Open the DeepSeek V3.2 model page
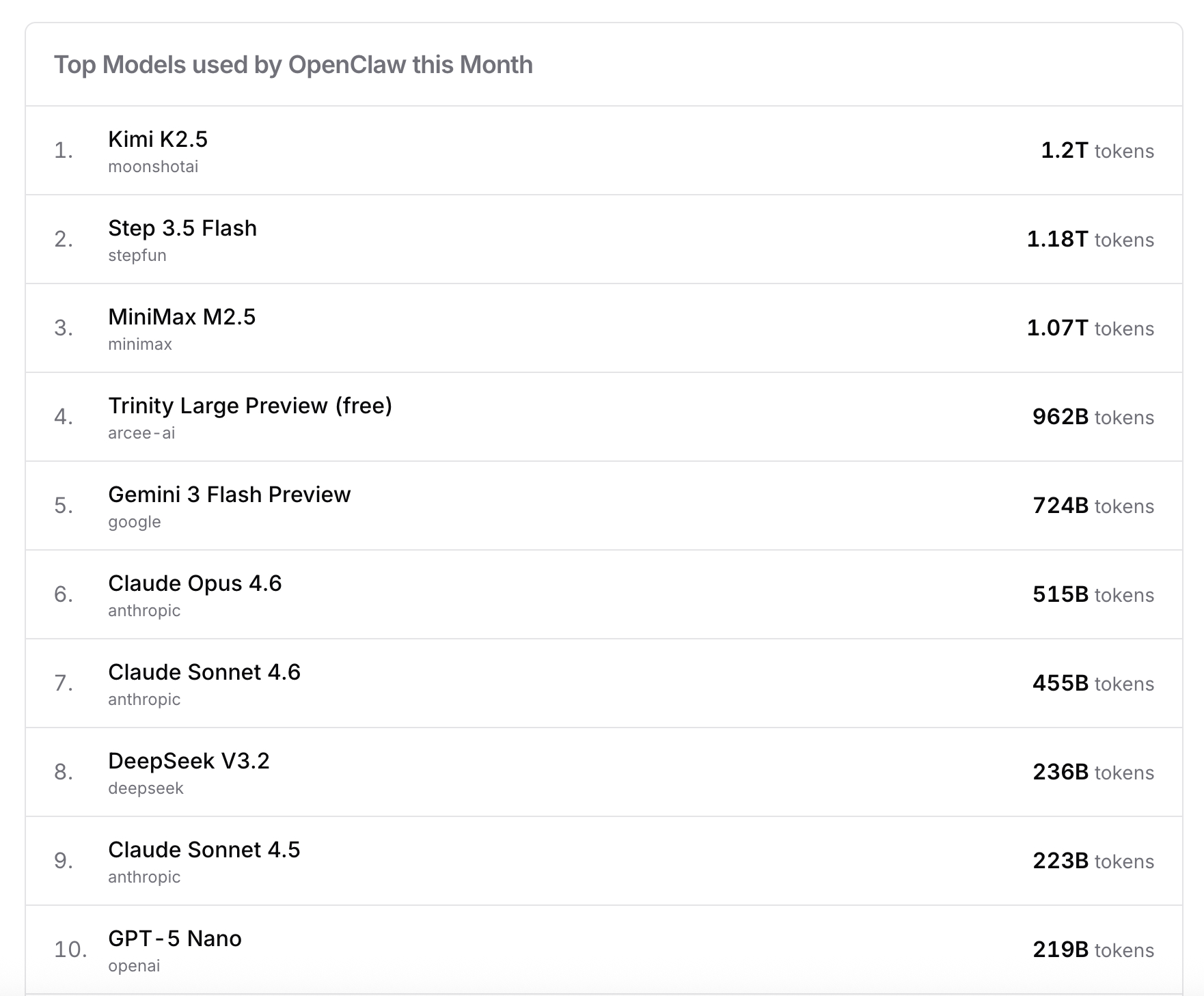This screenshot has height=996, width=1204. [189, 761]
